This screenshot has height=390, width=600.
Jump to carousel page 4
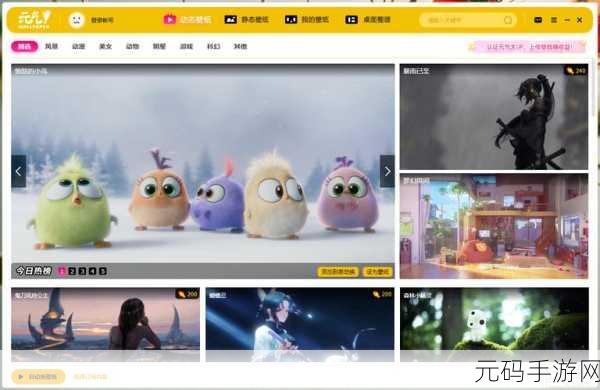coord(93,271)
